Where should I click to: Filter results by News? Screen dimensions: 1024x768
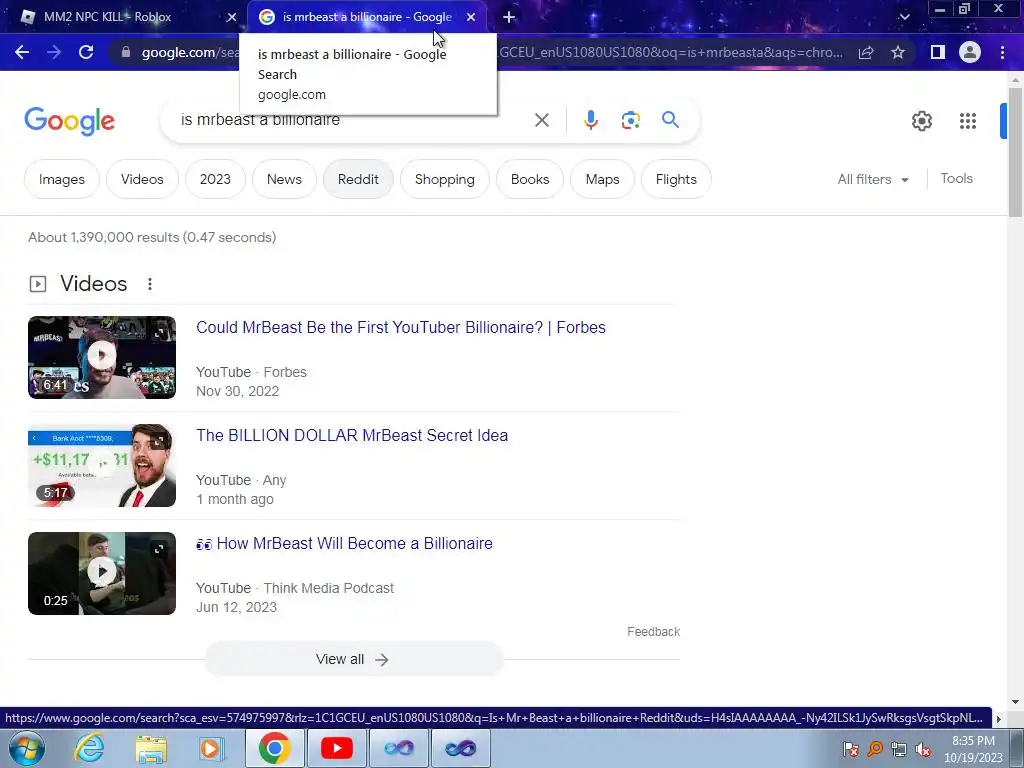[x=284, y=179]
